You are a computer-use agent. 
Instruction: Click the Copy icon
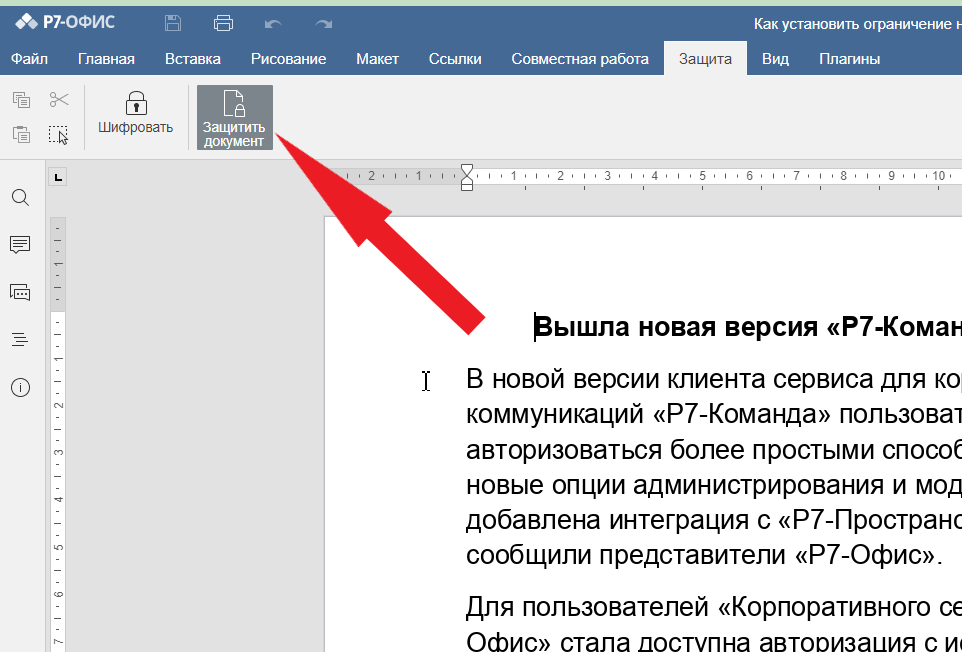21,99
